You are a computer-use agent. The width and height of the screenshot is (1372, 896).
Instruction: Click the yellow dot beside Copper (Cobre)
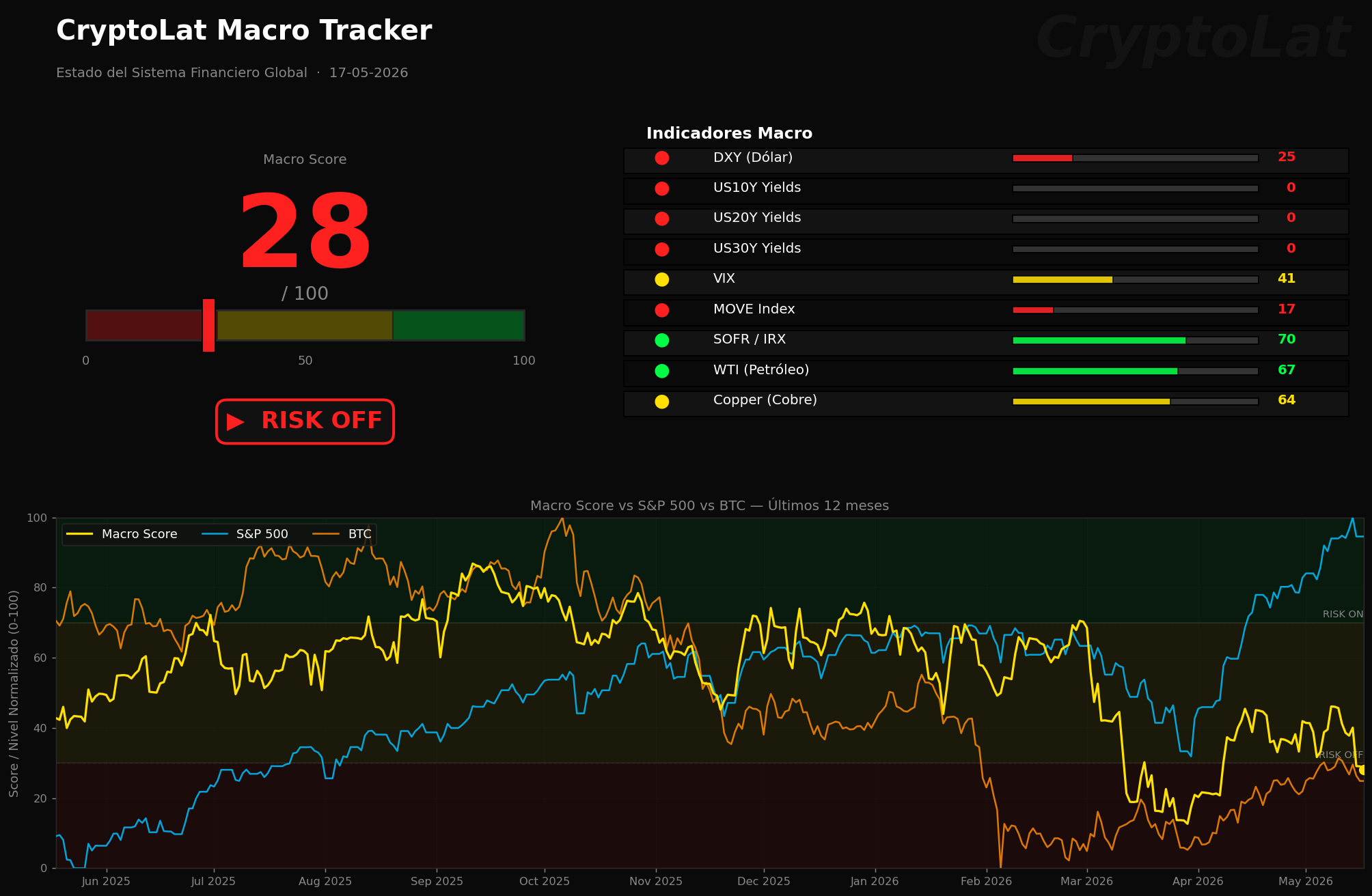[661, 402]
